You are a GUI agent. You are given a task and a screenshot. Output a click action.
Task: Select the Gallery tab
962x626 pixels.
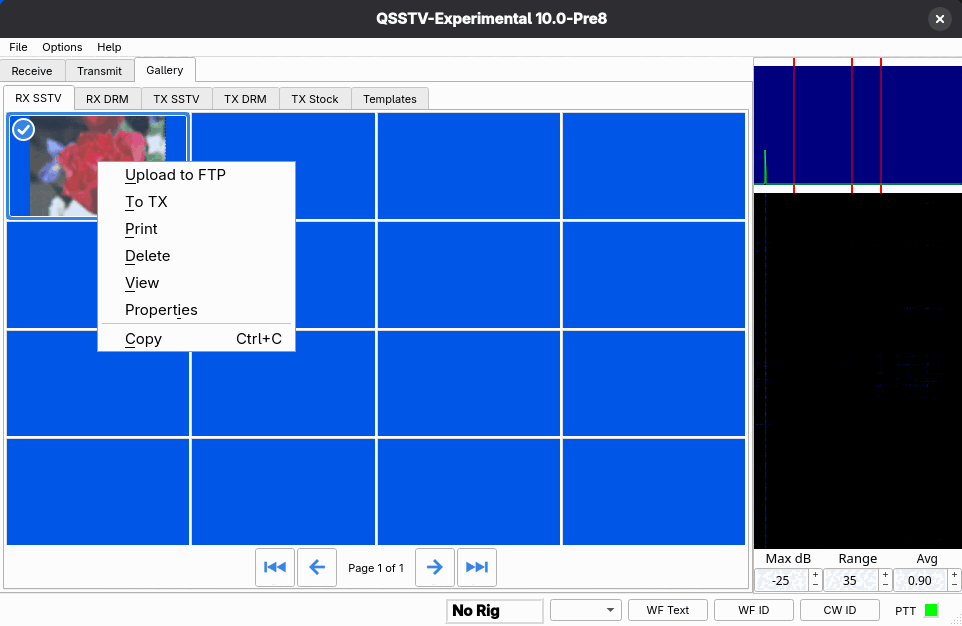tap(164, 70)
